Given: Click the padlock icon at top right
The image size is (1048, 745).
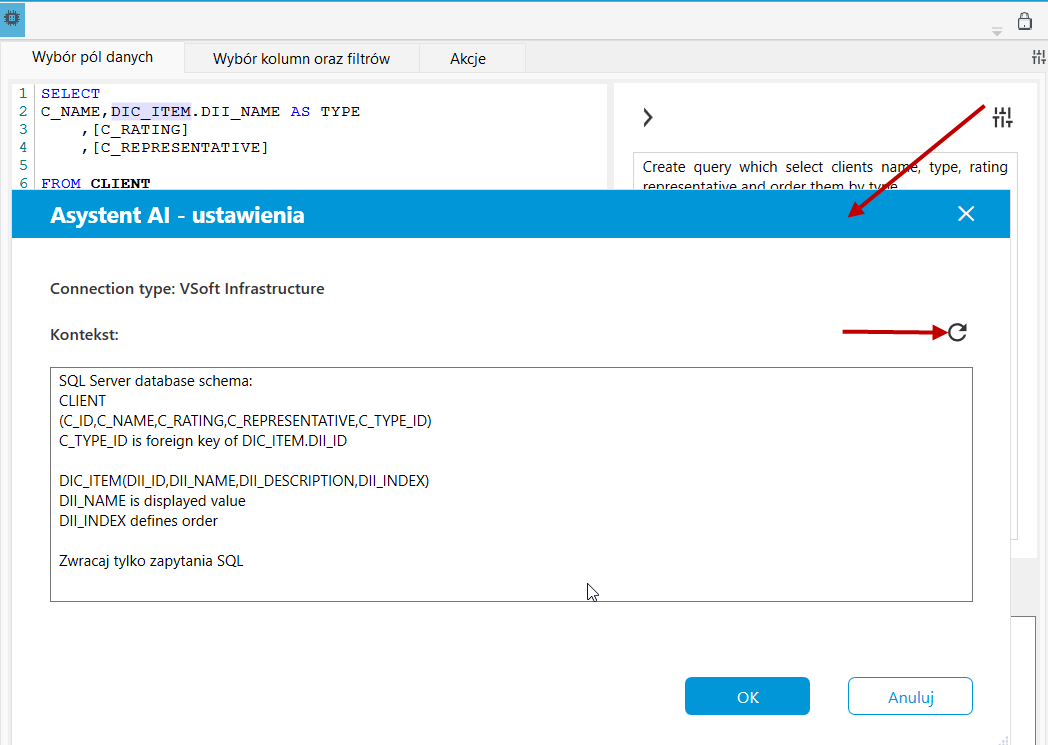Looking at the screenshot, I should pyautogui.click(x=1024, y=21).
